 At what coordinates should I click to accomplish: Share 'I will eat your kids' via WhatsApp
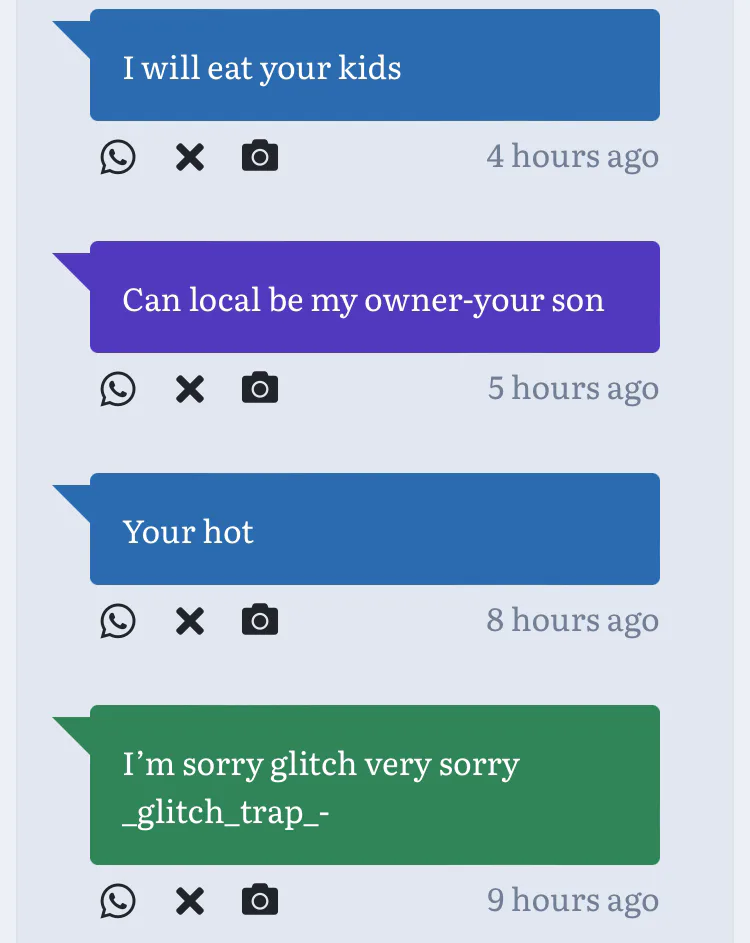pyautogui.click(x=118, y=157)
